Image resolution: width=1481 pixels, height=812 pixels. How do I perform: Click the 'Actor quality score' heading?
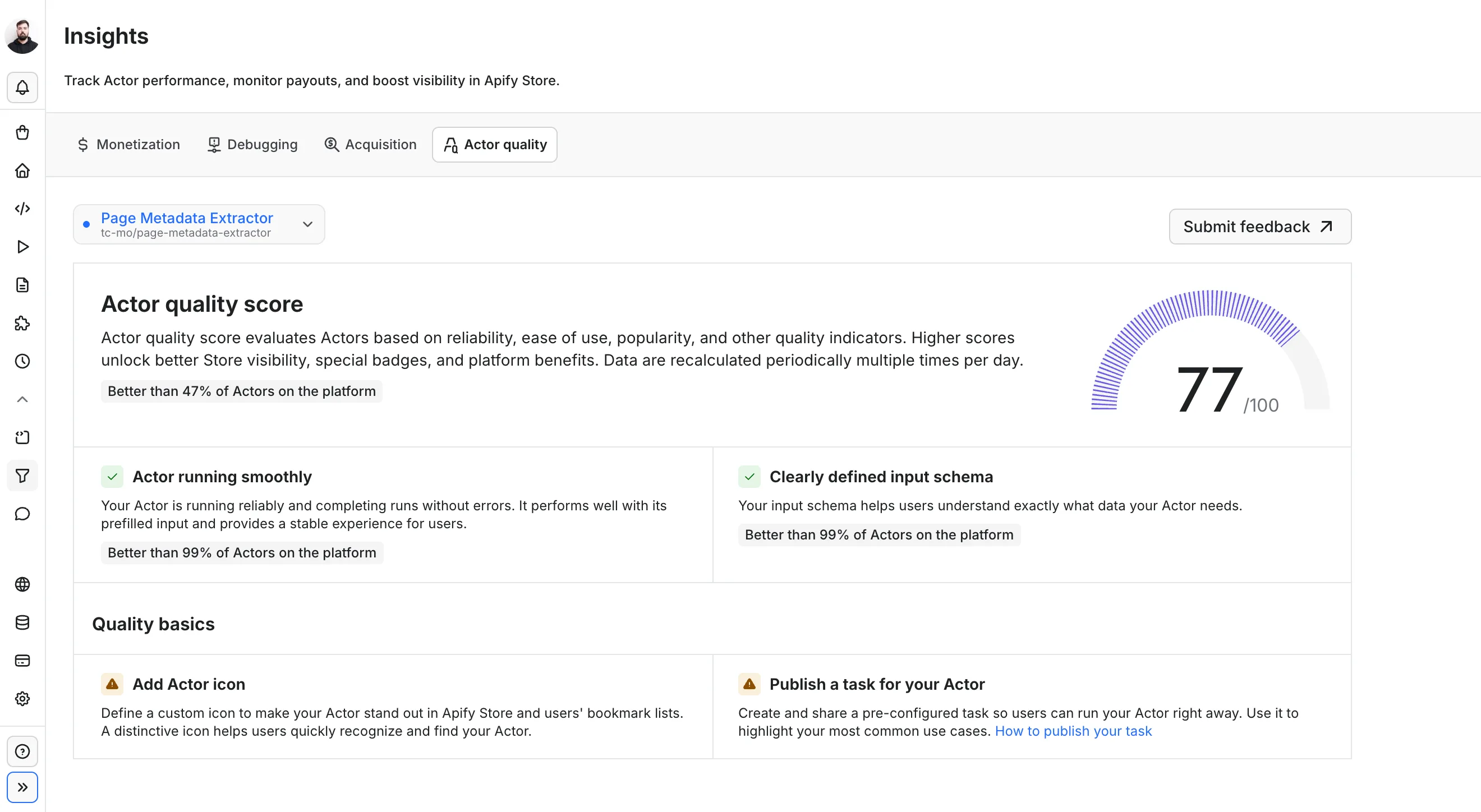click(x=202, y=304)
